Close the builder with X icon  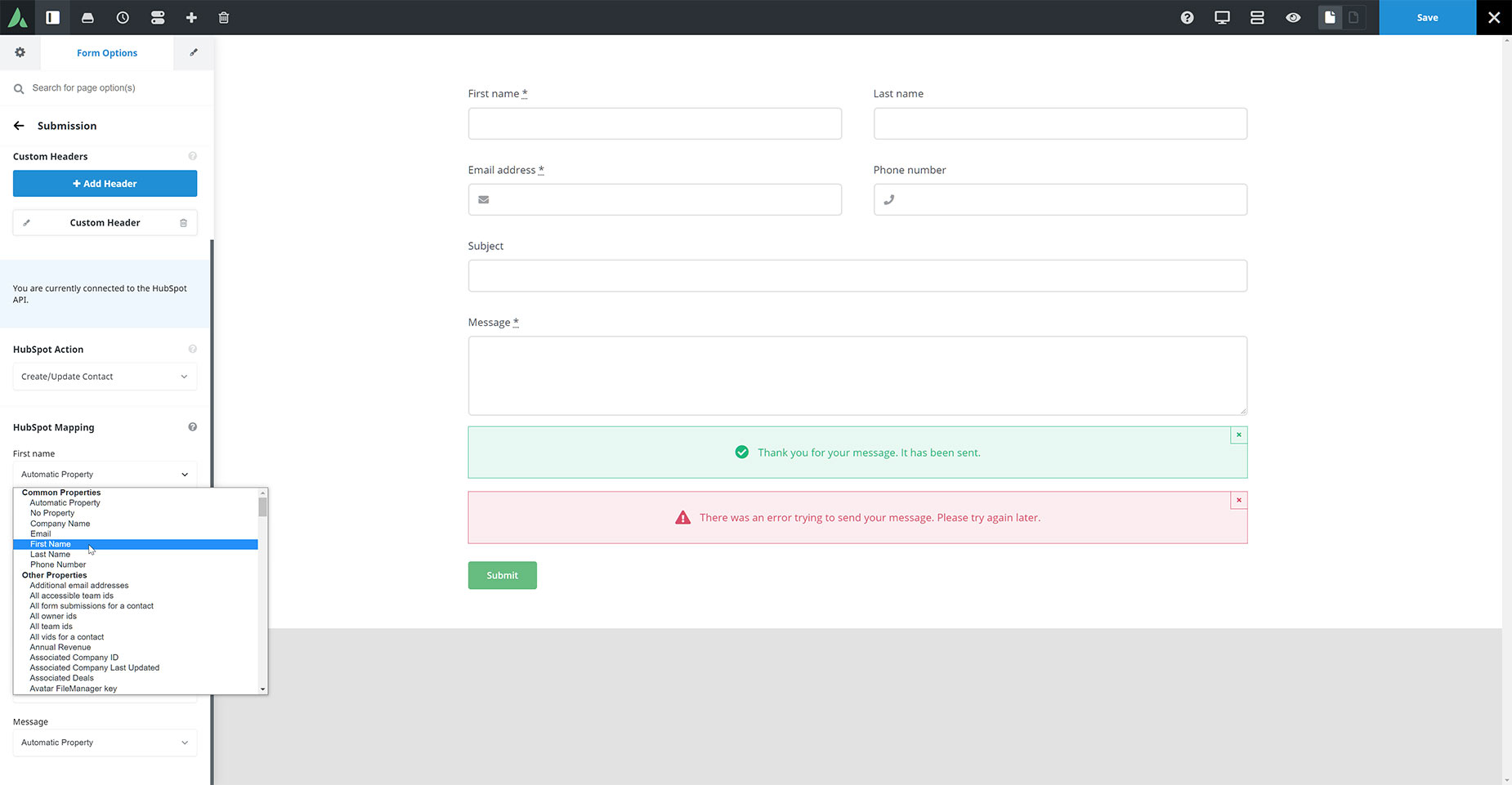pos(1494,17)
